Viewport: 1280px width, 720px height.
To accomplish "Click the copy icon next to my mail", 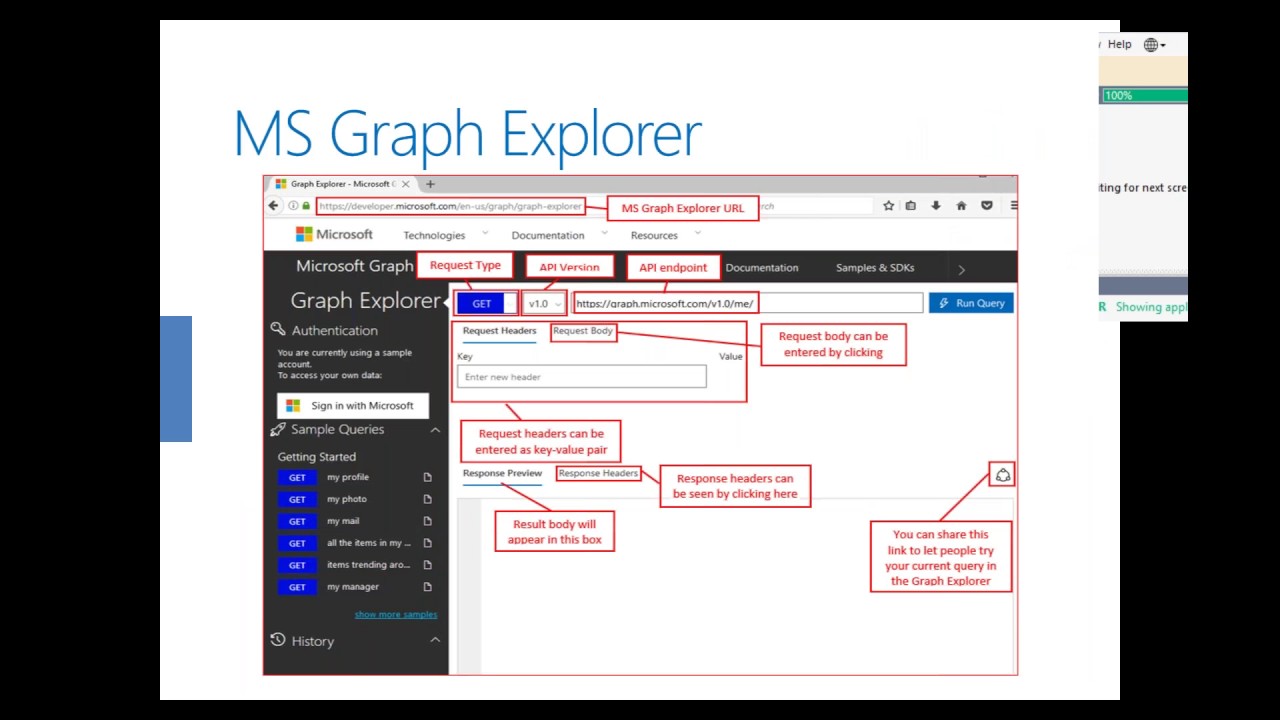I will click(x=428, y=522).
